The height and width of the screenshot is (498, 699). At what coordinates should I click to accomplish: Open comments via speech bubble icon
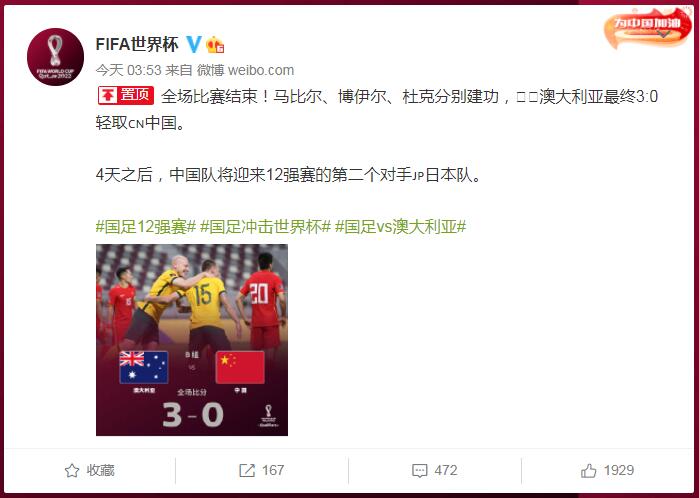pyautogui.click(x=419, y=471)
